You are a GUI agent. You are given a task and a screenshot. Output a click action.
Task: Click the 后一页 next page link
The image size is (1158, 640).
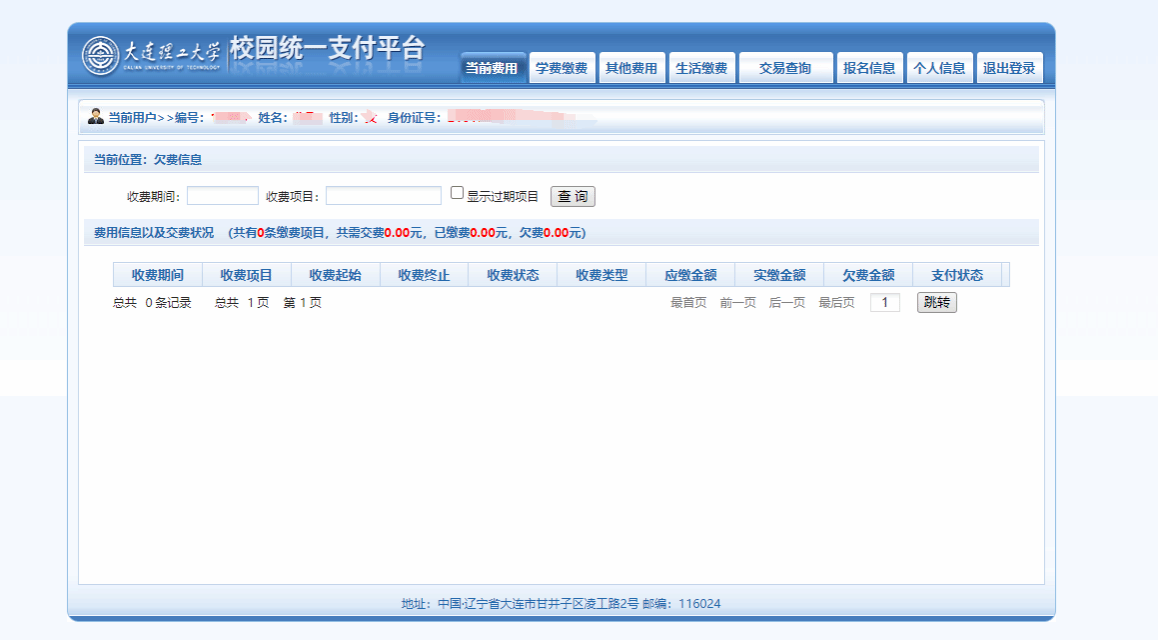click(787, 303)
